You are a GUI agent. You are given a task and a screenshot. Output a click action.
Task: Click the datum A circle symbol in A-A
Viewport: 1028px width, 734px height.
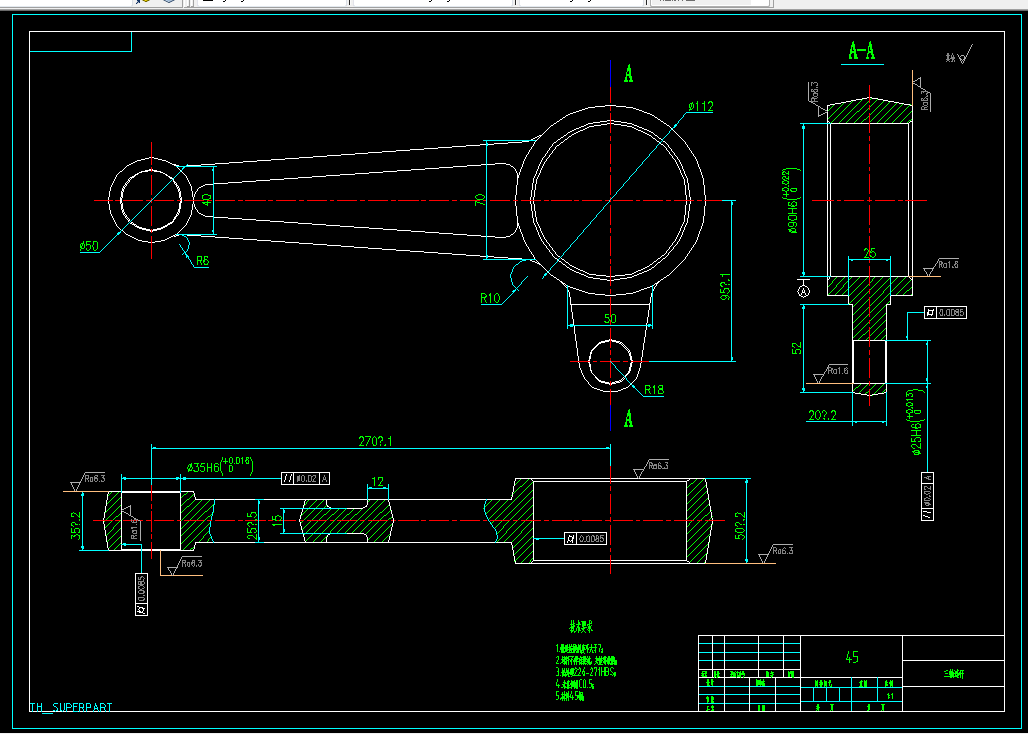[x=804, y=290]
